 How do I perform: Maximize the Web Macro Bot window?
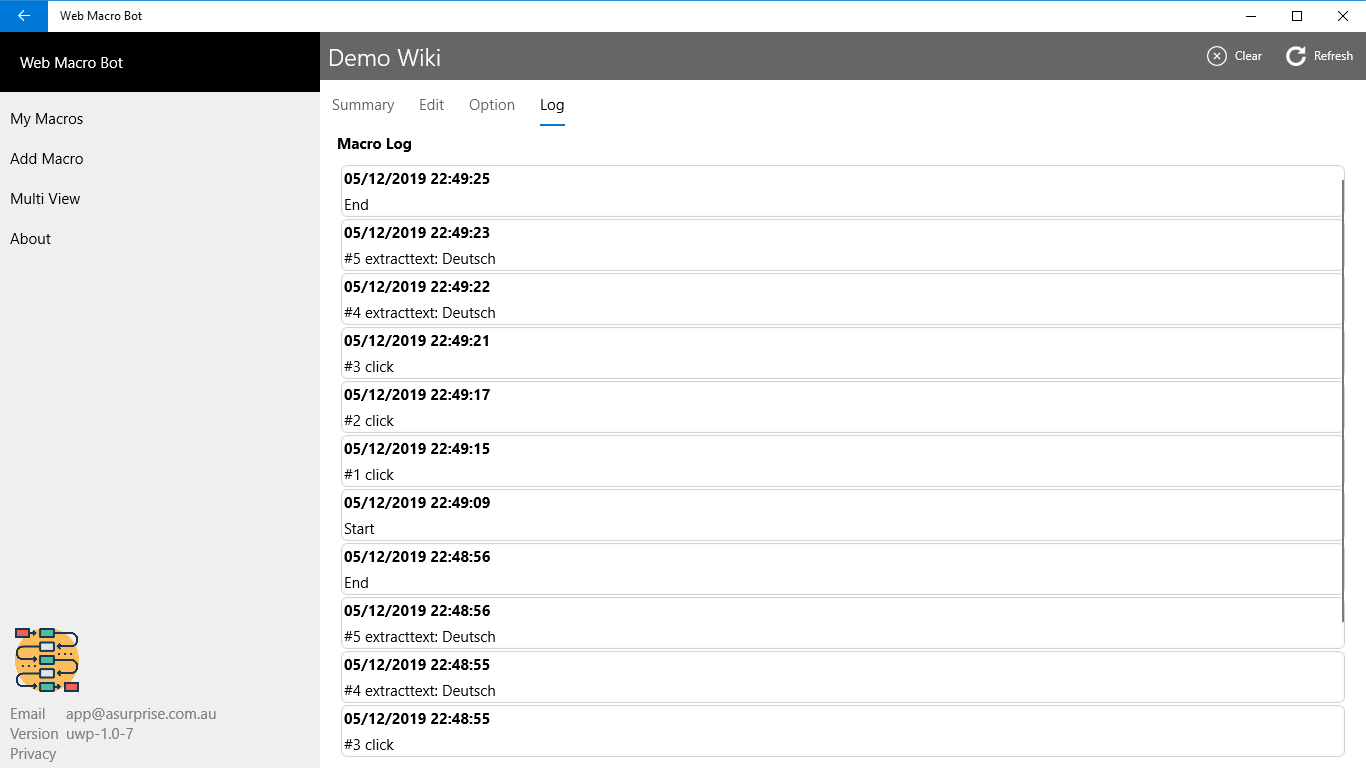(1297, 16)
